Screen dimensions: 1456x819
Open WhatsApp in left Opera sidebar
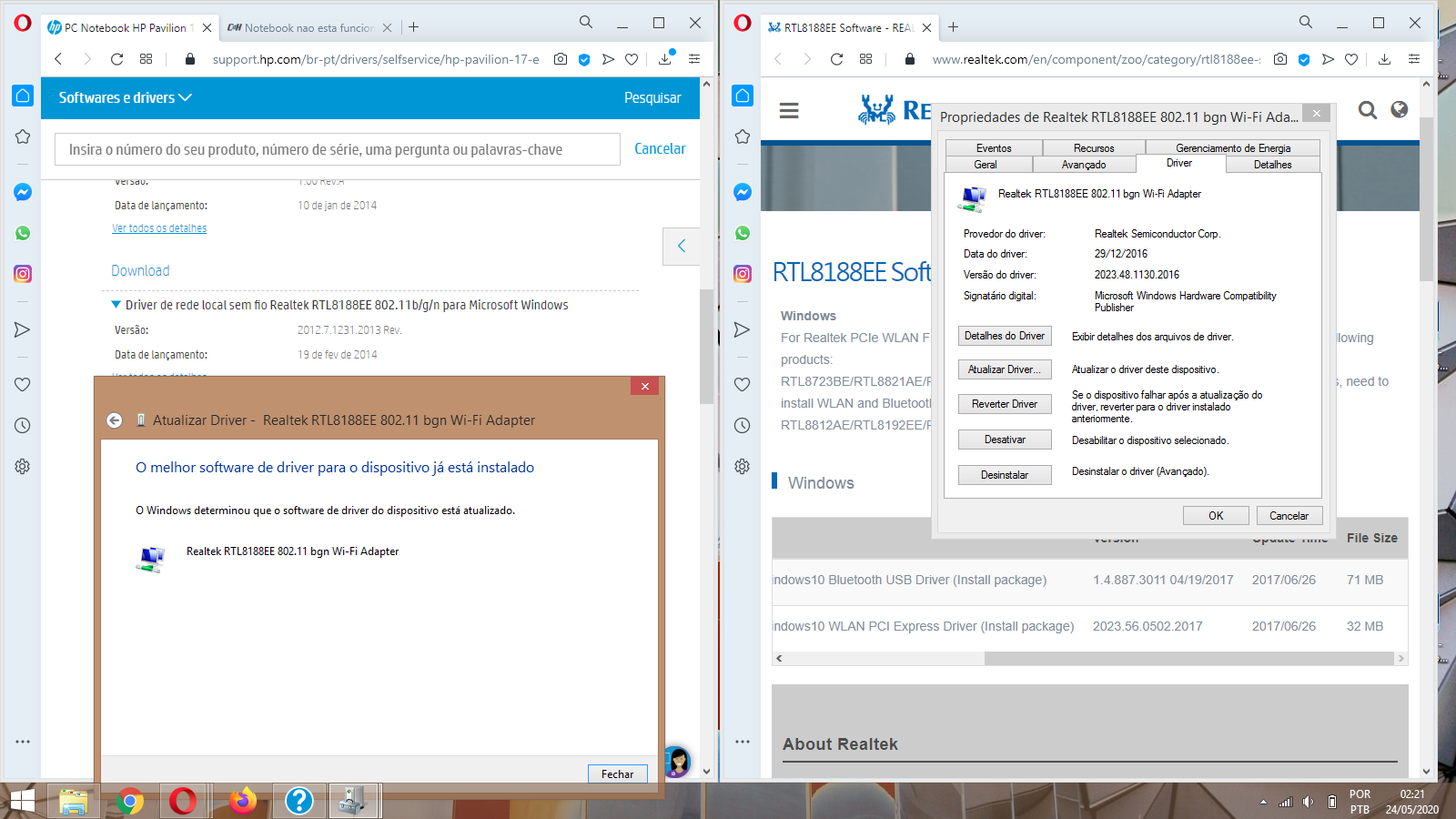point(23,233)
